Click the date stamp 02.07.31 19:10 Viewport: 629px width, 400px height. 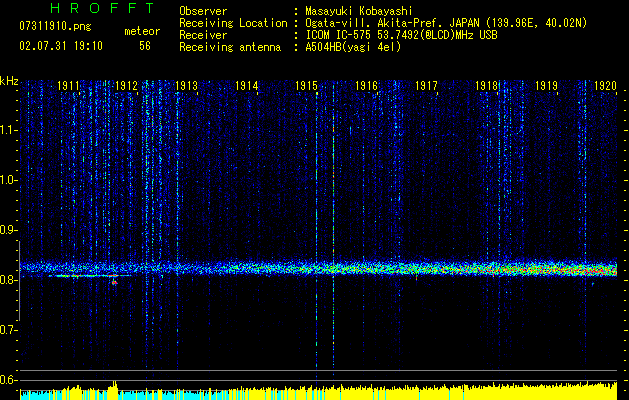61,46
